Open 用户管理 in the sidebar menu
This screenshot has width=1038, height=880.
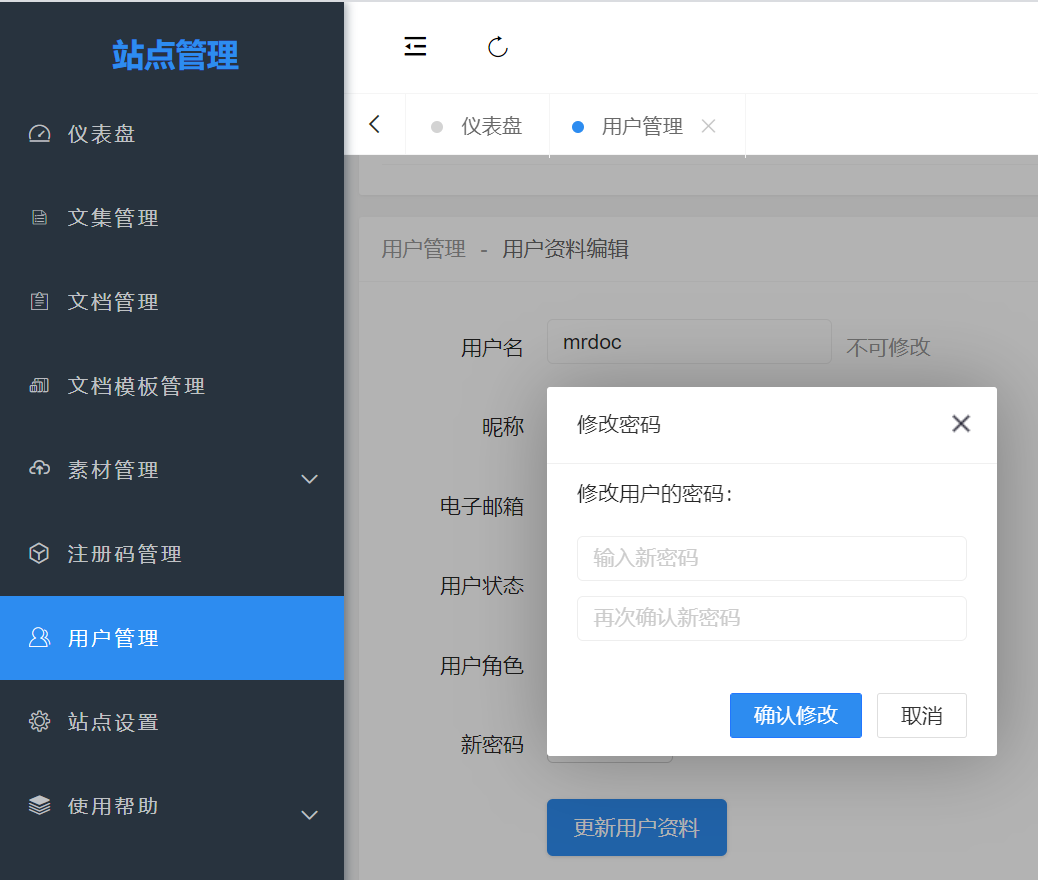tap(113, 638)
